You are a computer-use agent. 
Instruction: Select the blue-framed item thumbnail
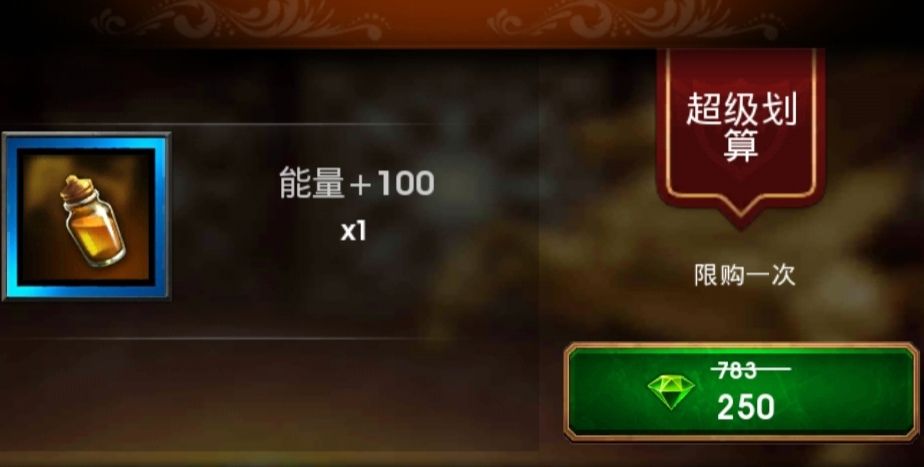87,216
